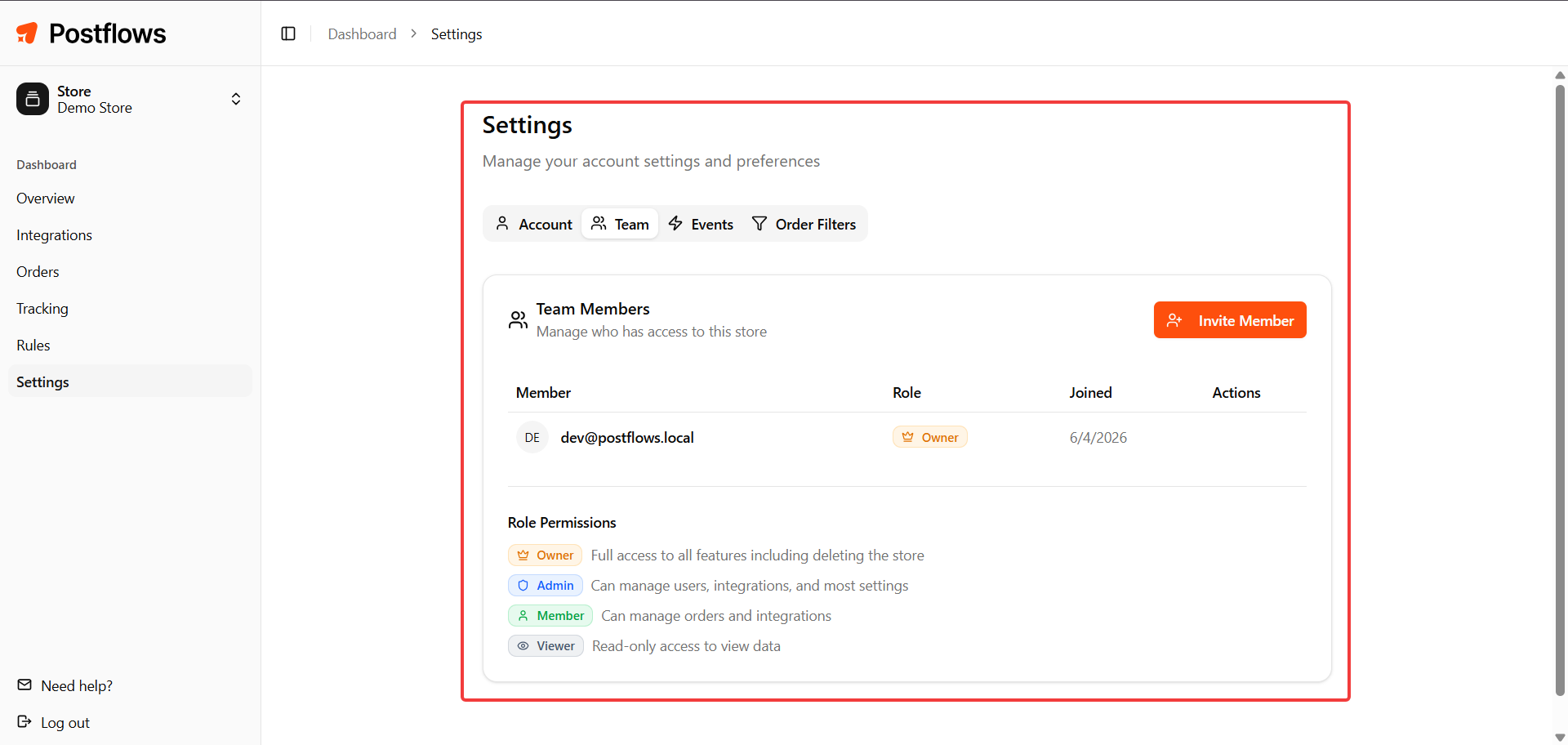Click the Viewer role badge
The height and width of the screenshot is (745, 1568).
tap(546, 646)
